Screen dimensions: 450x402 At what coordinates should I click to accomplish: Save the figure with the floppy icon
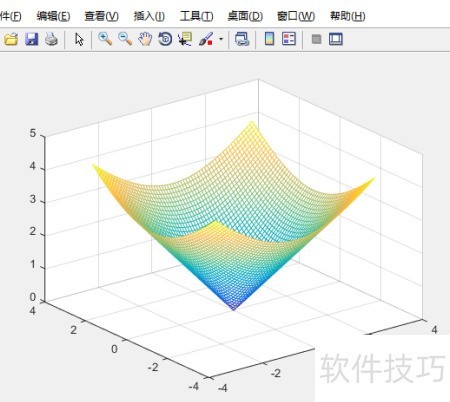click(x=32, y=39)
